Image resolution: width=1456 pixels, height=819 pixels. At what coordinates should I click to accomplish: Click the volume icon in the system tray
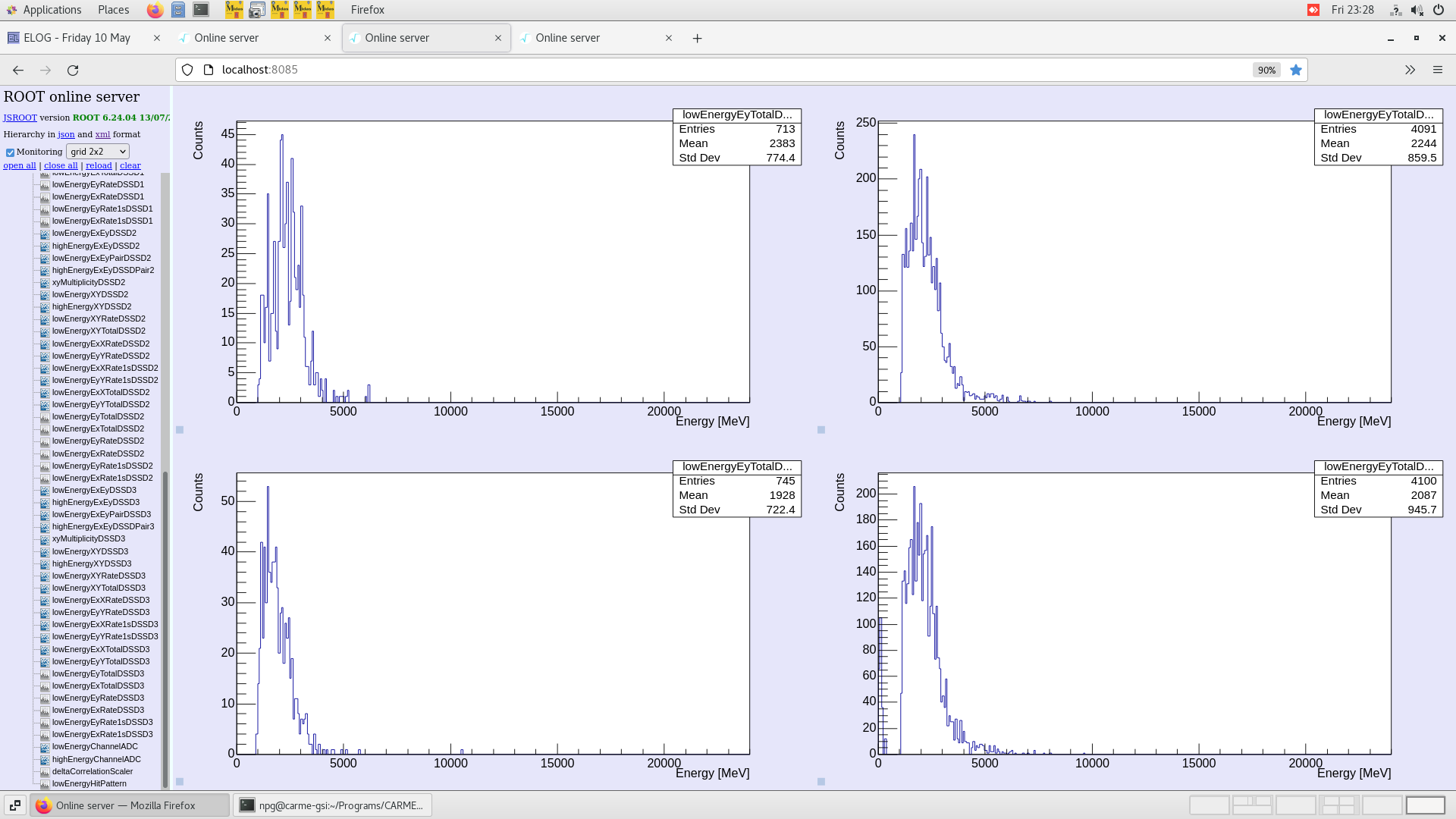[x=1417, y=10]
